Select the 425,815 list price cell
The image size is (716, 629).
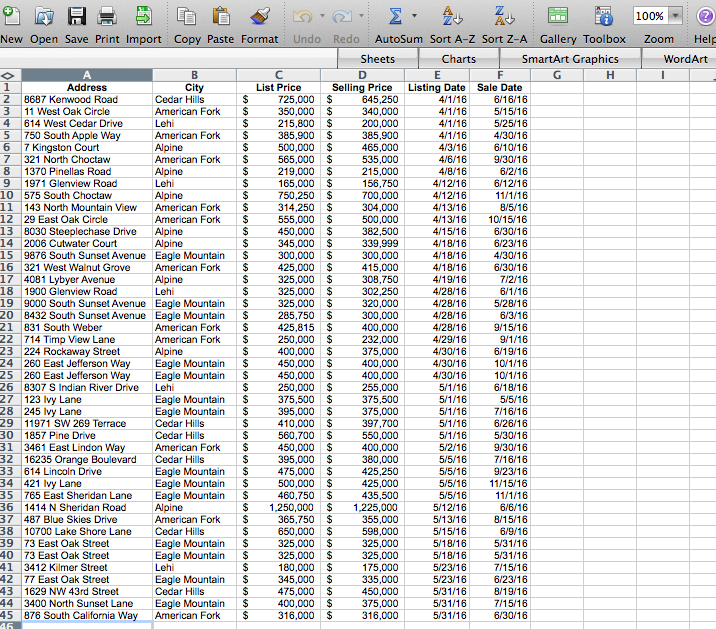pos(279,327)
